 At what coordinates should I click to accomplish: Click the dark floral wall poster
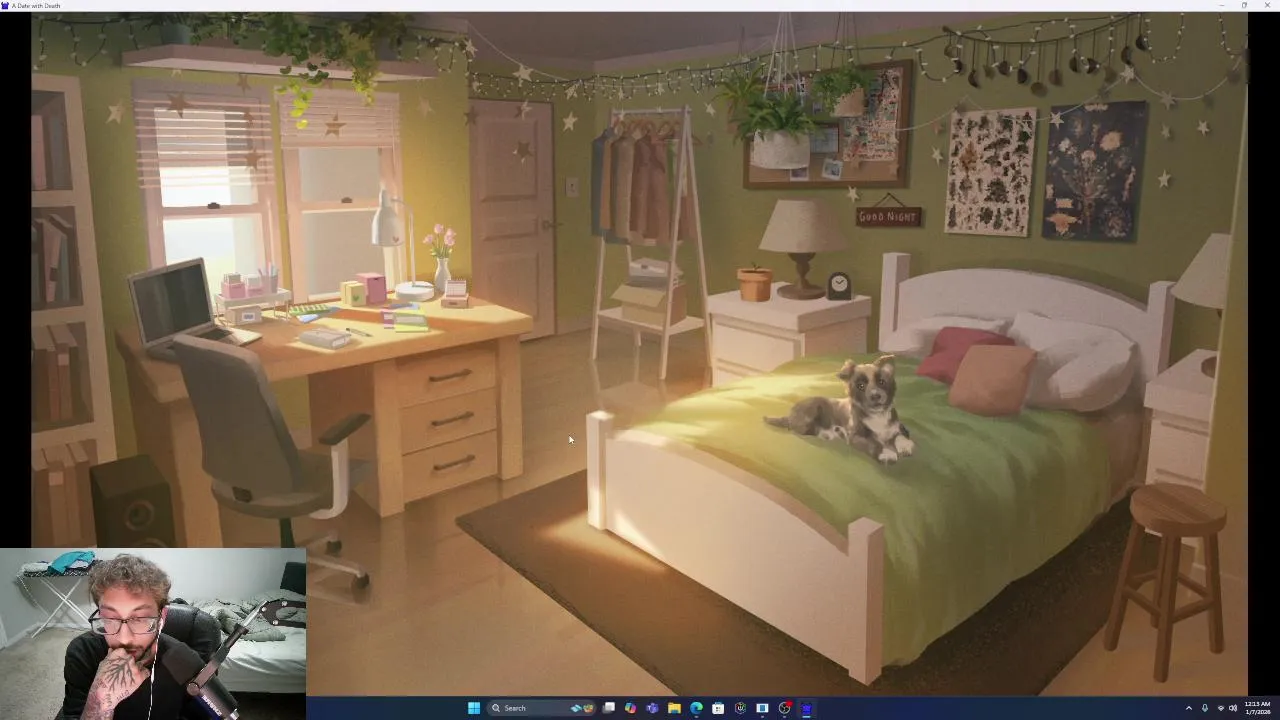(x=1095, y=170)
